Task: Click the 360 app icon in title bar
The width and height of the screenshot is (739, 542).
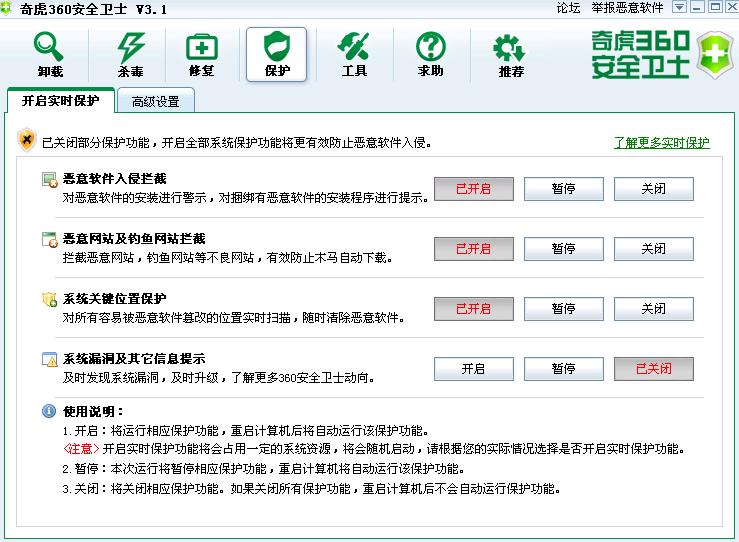Action: 6,8
